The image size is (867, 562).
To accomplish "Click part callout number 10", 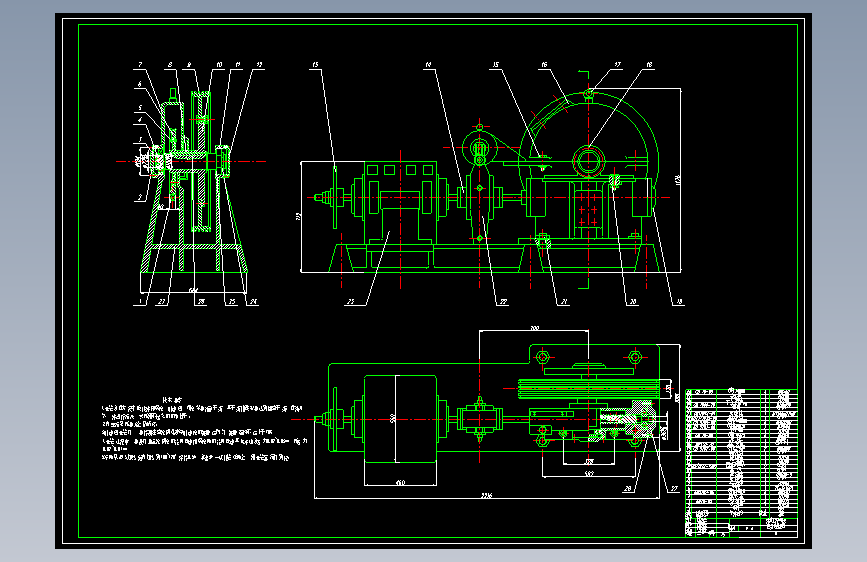I will coord(219,65).
